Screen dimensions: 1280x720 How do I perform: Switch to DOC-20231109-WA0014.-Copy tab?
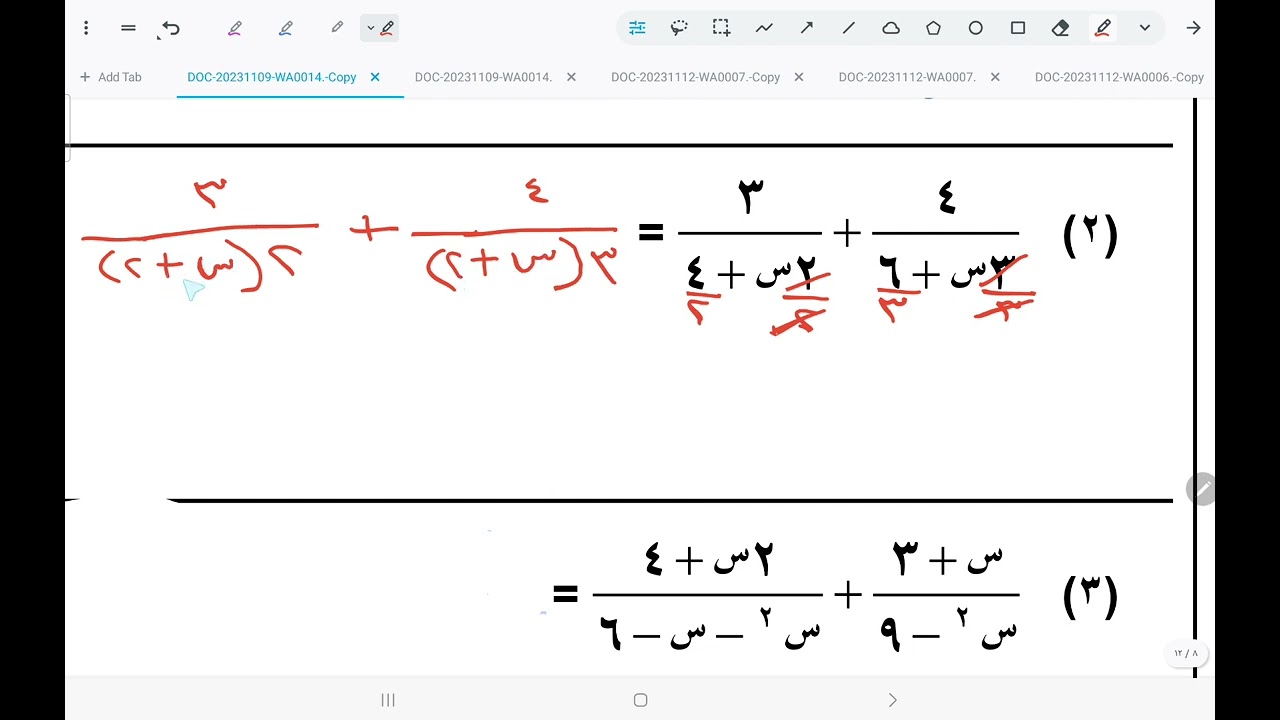pos(271,77)
